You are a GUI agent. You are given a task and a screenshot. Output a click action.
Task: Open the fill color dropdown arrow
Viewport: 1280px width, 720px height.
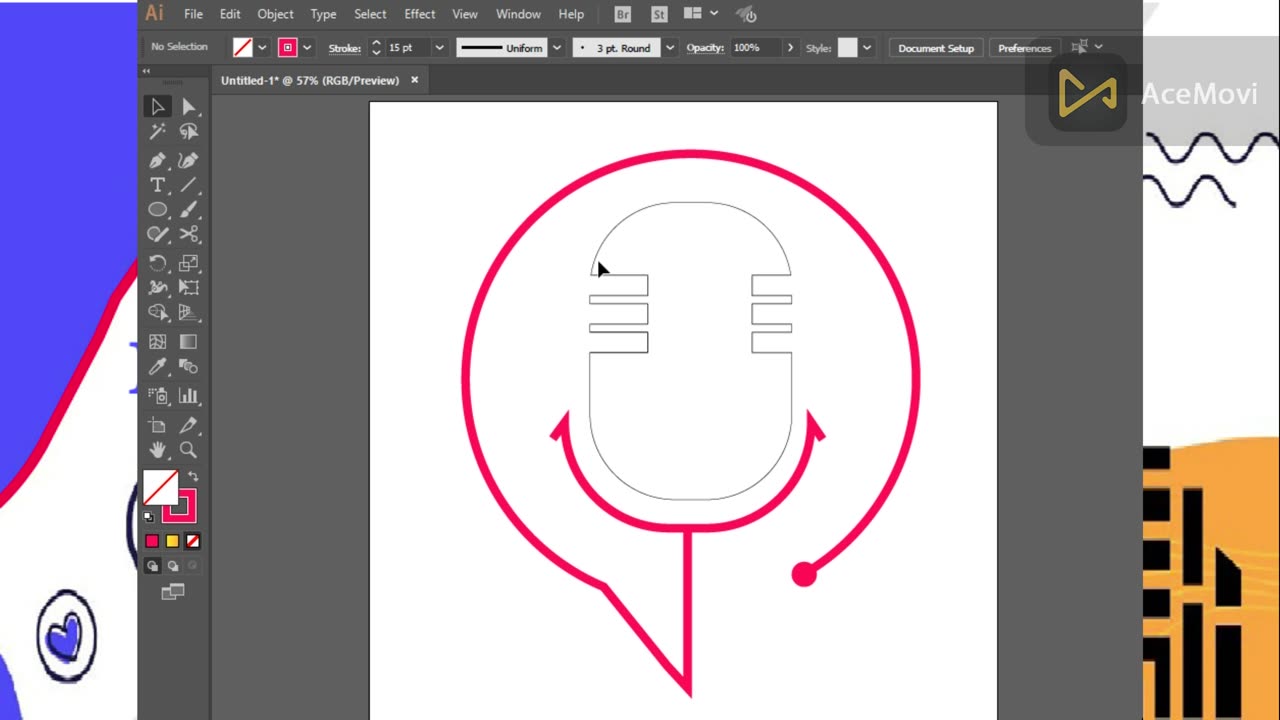click(262, 47)
